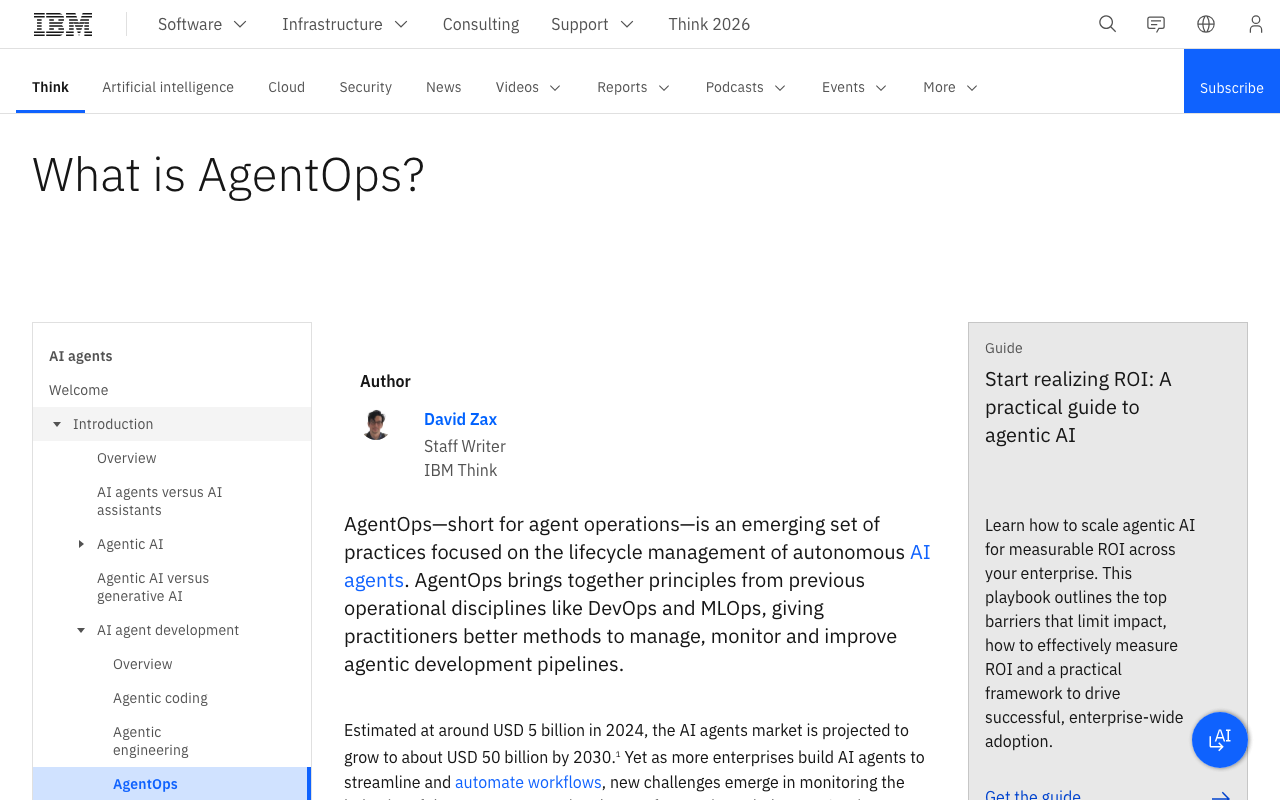Open AI agents versus AI assistants
1280x800 pixels.
pos(160,501)
